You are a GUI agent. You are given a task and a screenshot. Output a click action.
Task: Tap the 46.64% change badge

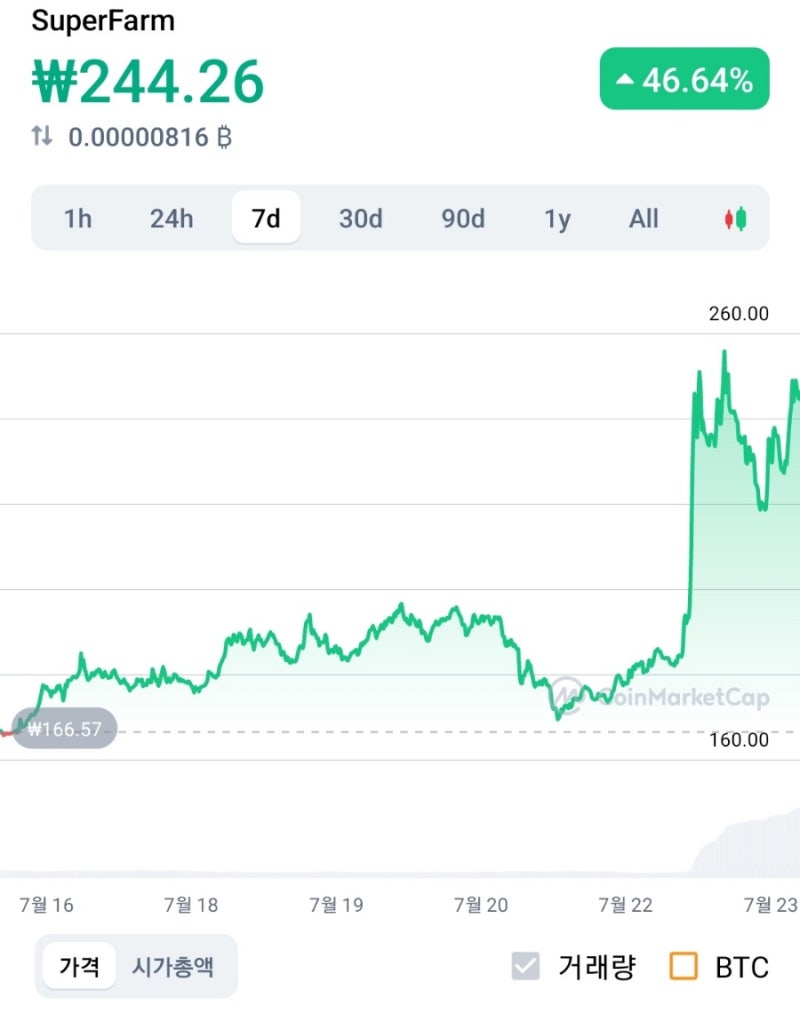click(685, 79)
